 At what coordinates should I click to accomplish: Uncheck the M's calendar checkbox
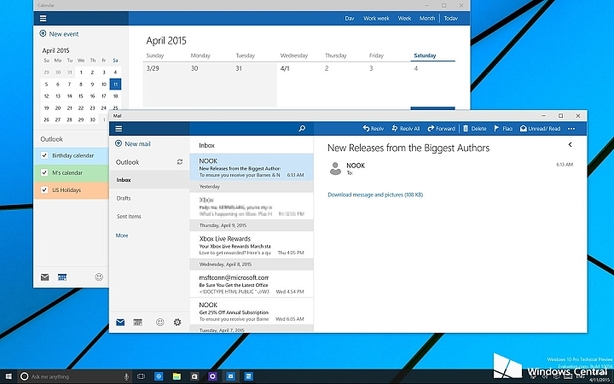(x=44, y=173)
